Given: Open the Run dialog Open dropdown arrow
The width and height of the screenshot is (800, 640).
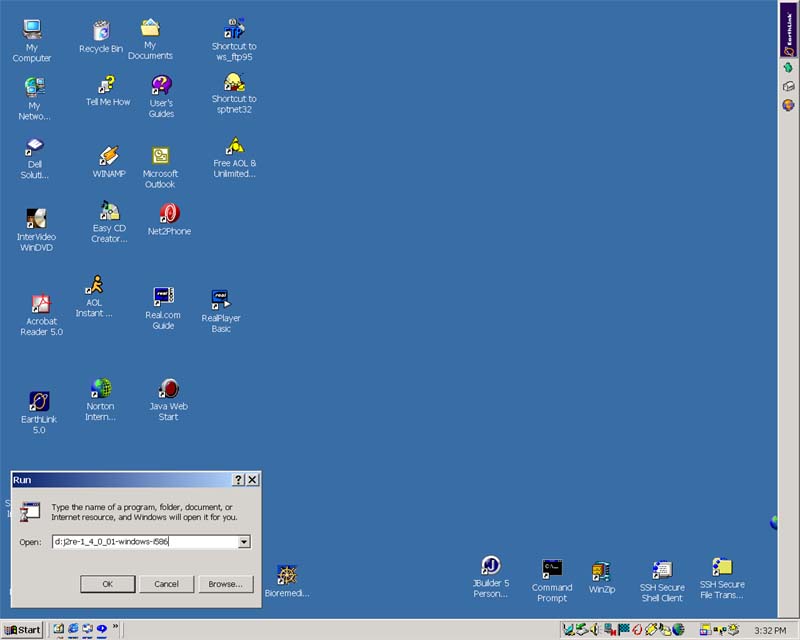Looking at the screenshot, I should click(x=244, y=541).
